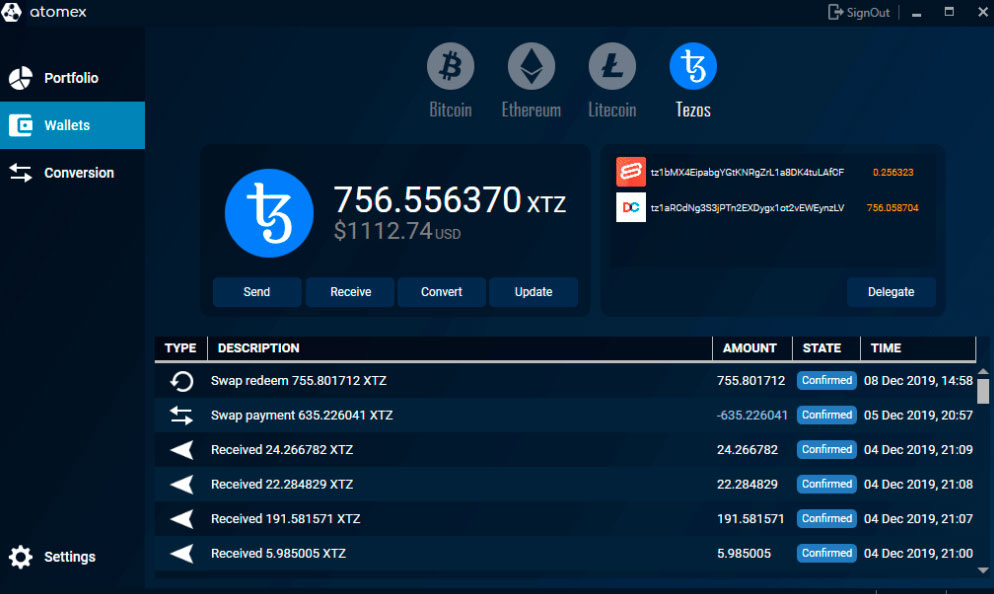Sort by the AMOUNT column header
The height and width of the screenshot is (594, 994).
752,348
